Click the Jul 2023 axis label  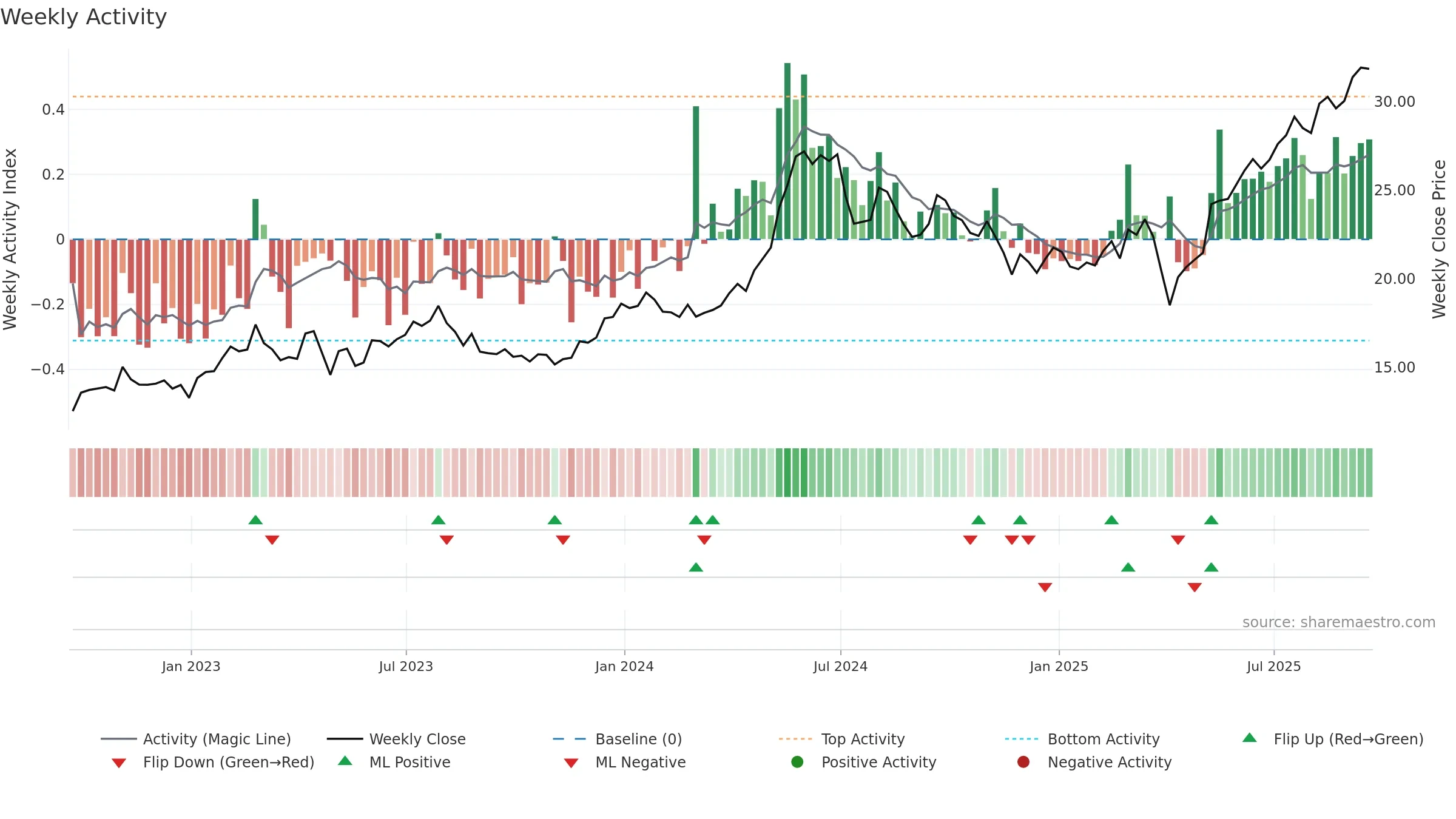(x=406, y=666)
